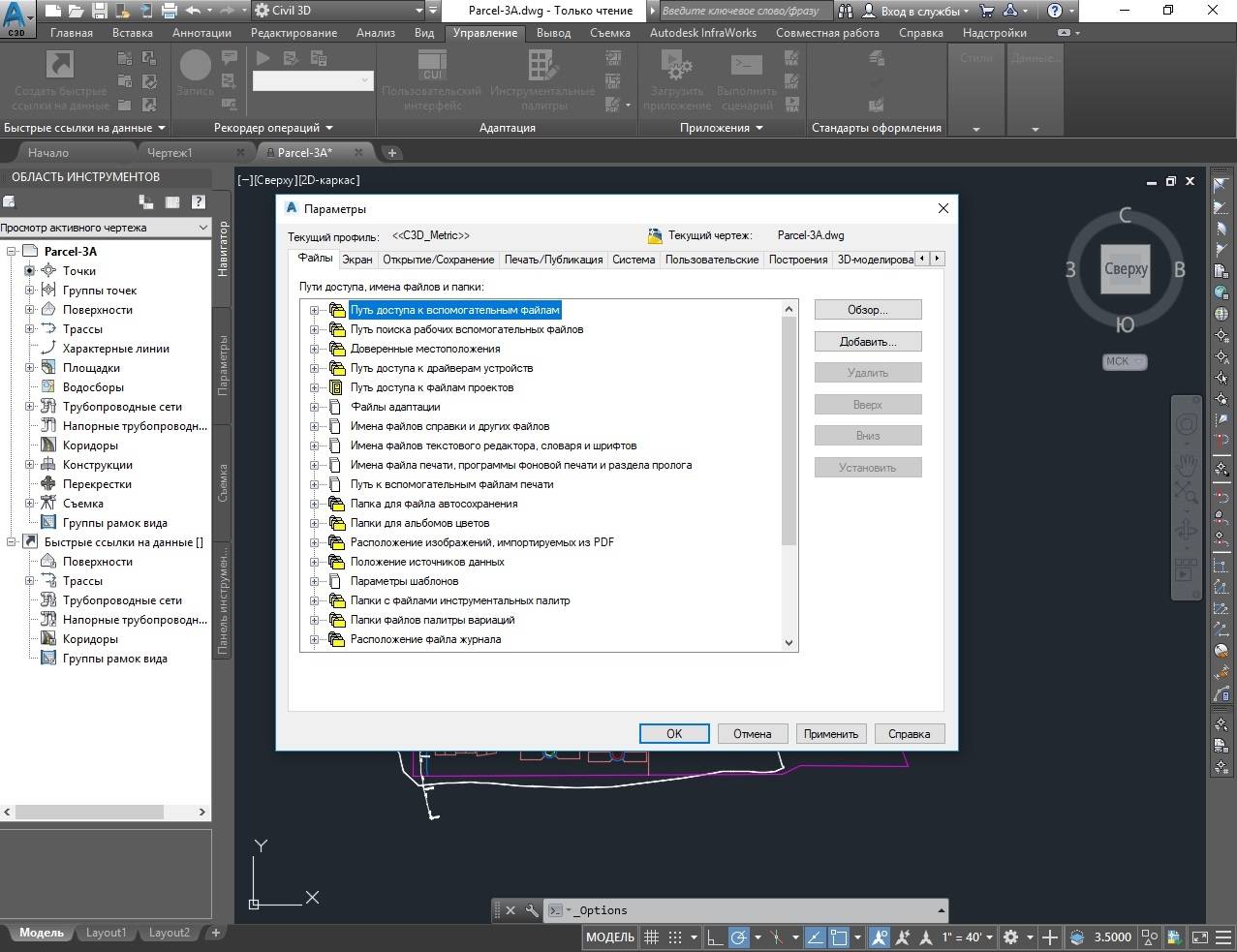Click the Отмена button

point(753,734)
